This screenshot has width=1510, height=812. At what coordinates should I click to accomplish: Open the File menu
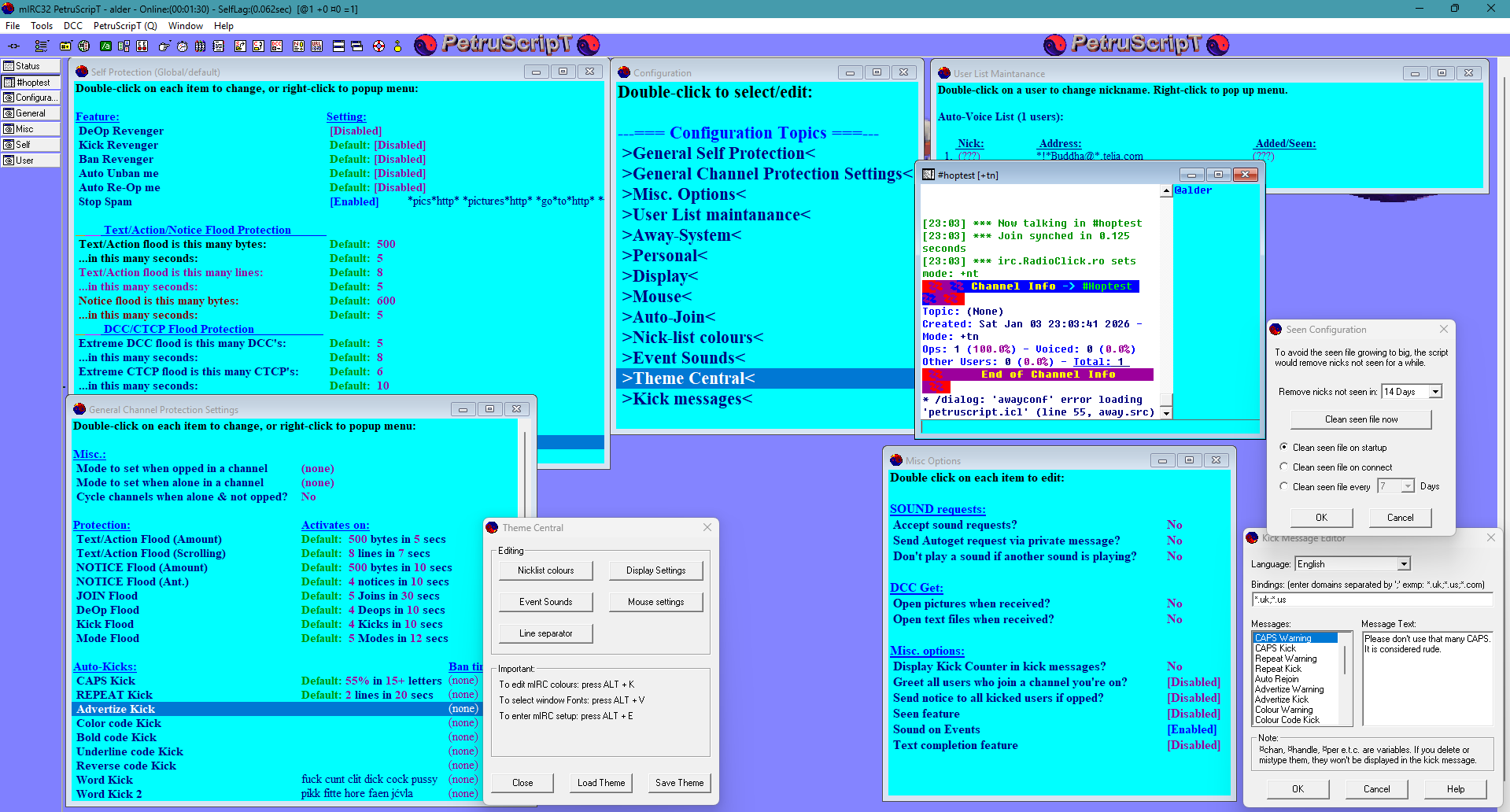click(13, 26)
